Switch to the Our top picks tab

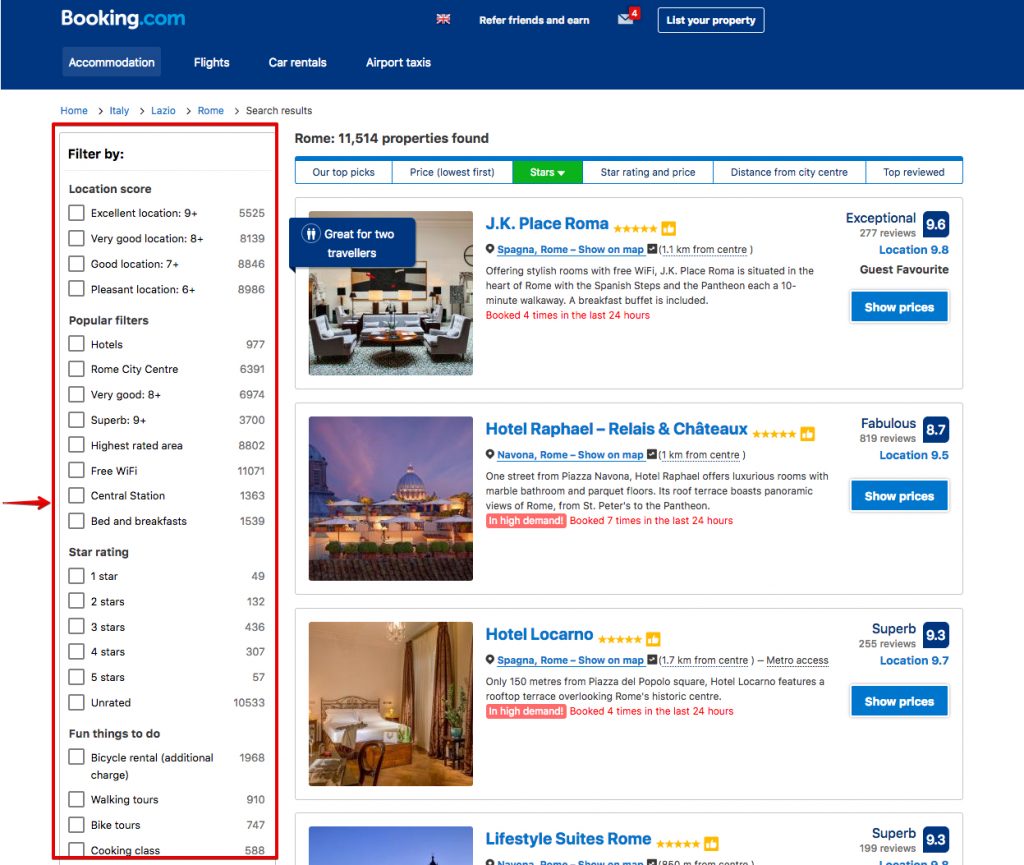tap(344, 172)
